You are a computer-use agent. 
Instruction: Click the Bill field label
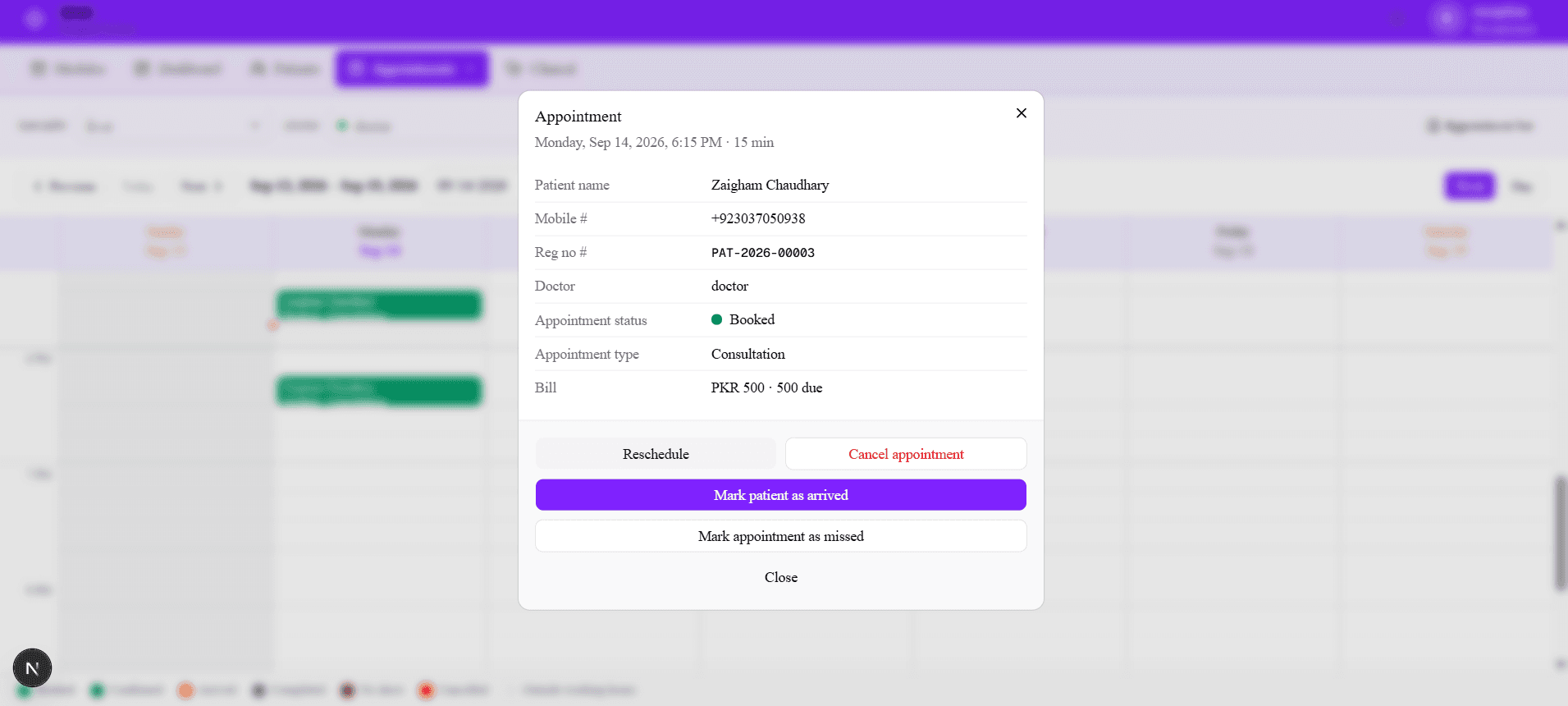(x=546, y=387)
